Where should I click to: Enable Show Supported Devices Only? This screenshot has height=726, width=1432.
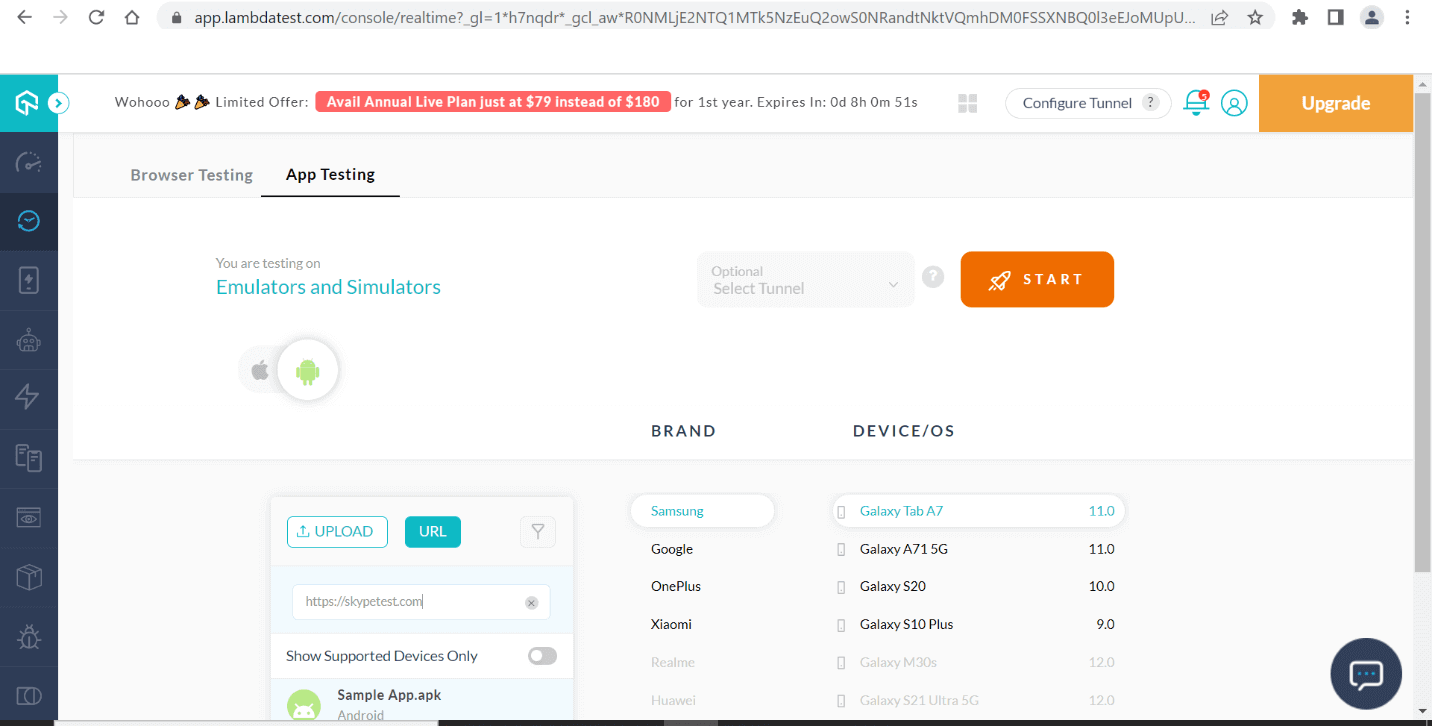[542, 655]
